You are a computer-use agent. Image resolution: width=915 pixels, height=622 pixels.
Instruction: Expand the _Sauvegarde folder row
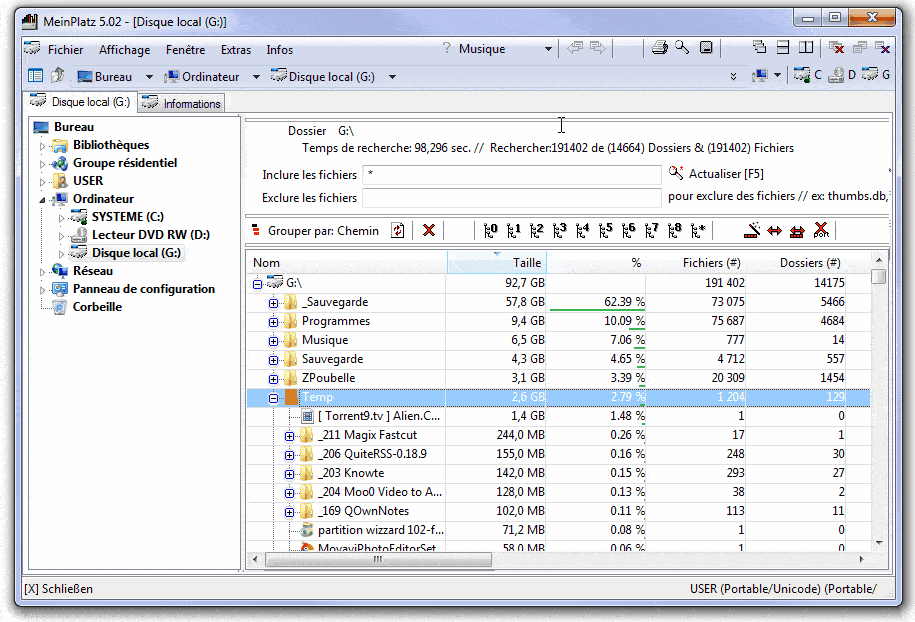coord(273,303)
